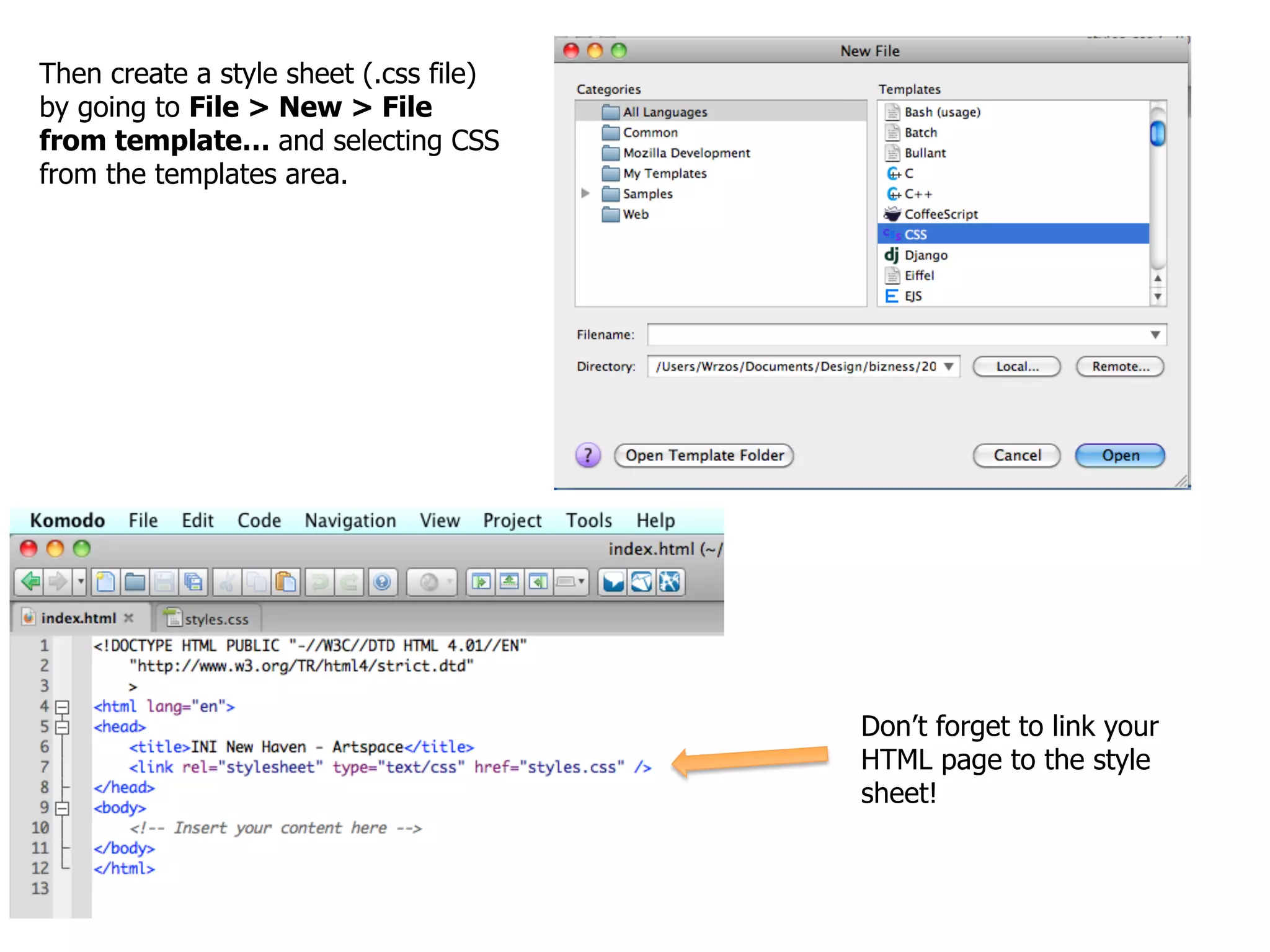1270x952 pixels.
Task: Select the Web category folder
Action: click(721, 214)
